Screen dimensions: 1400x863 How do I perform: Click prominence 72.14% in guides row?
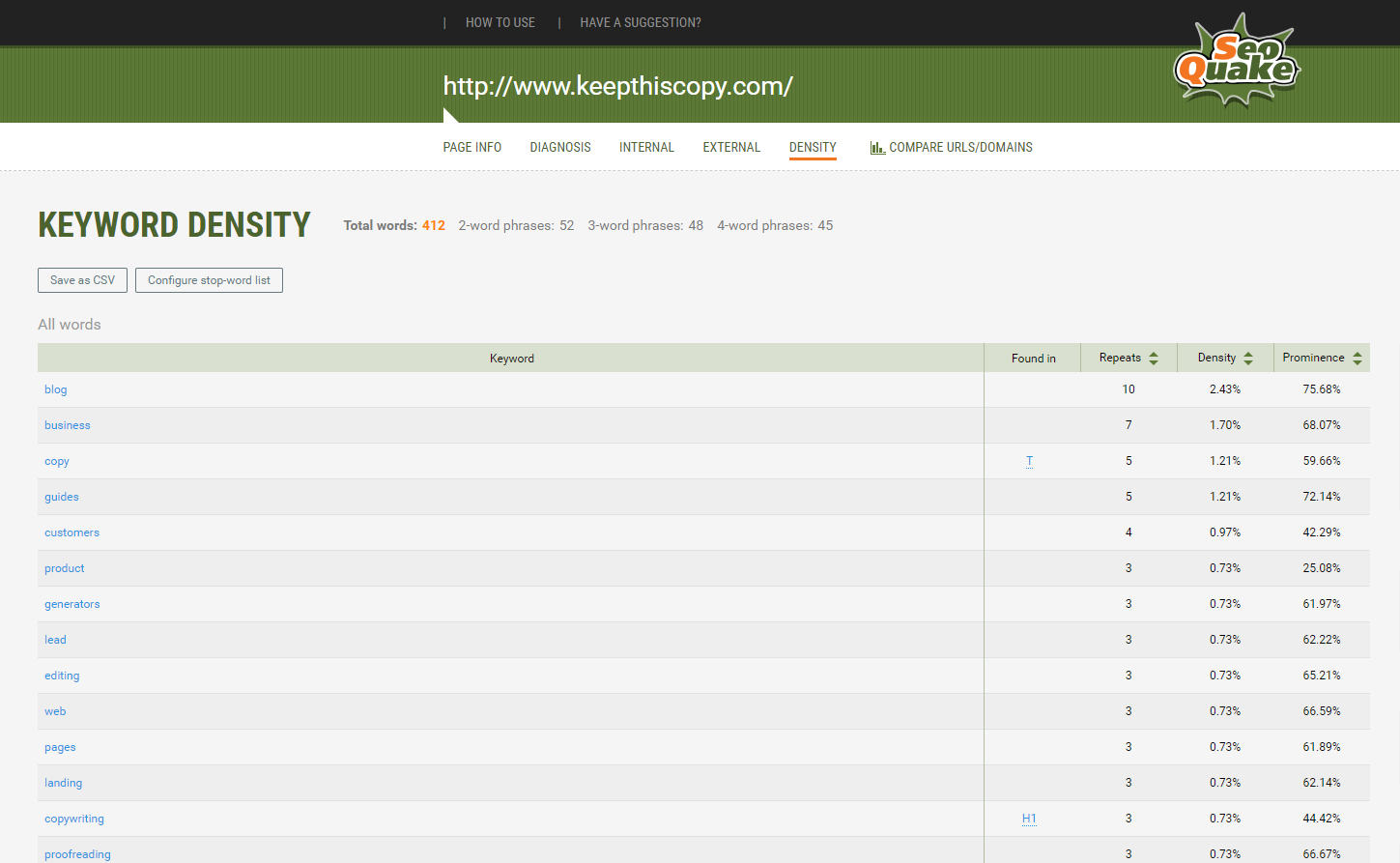(x=1322, y=497)
